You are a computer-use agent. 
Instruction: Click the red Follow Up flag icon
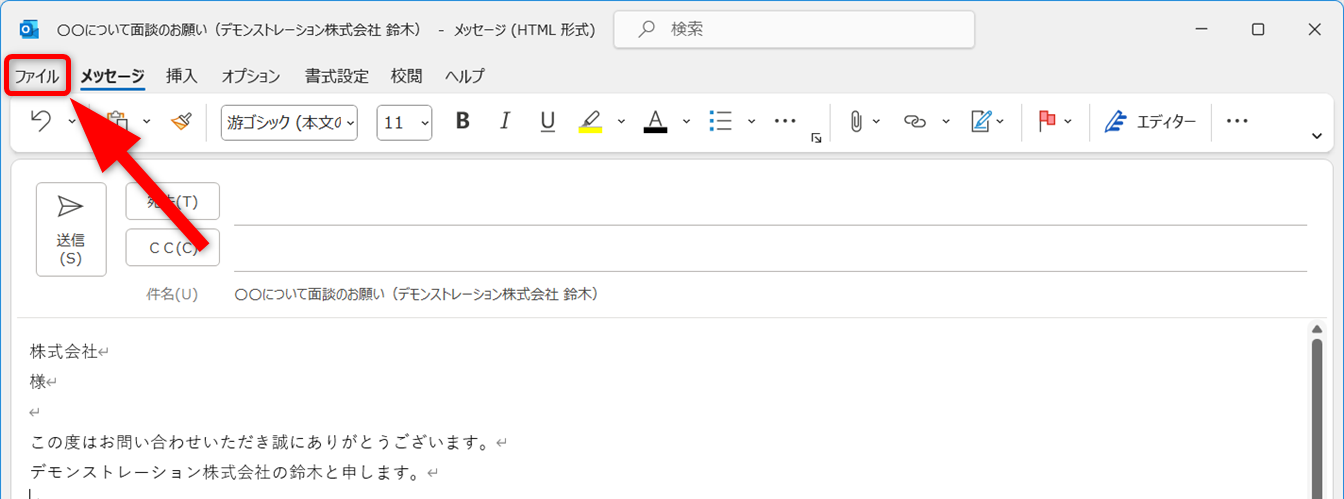(1047, 121)
